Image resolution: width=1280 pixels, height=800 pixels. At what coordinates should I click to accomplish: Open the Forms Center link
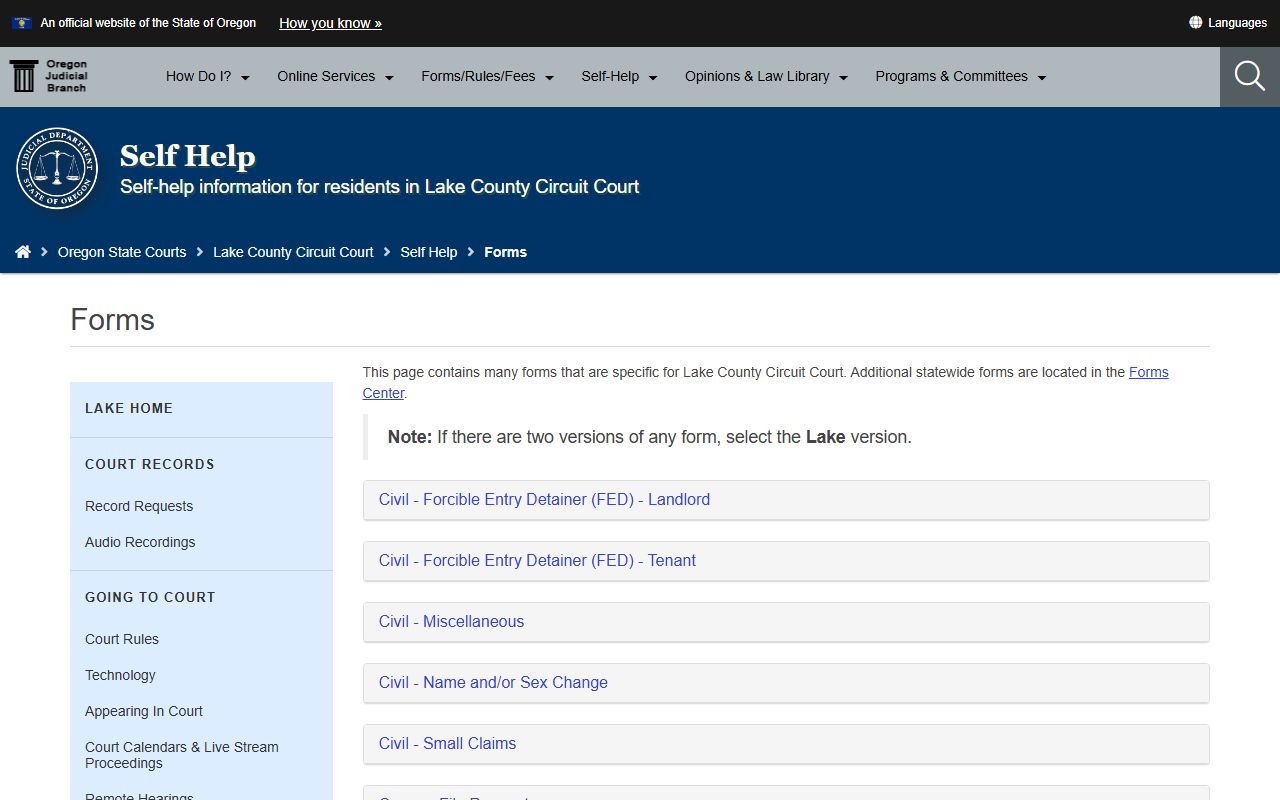pyautogui.click(x=1149, y=372)
